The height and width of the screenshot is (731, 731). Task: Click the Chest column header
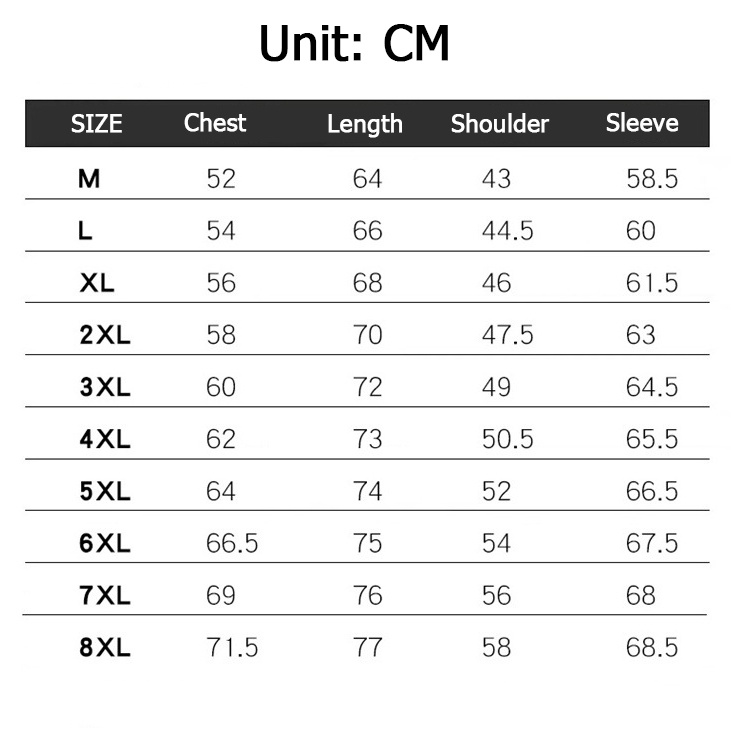(215, 123)
